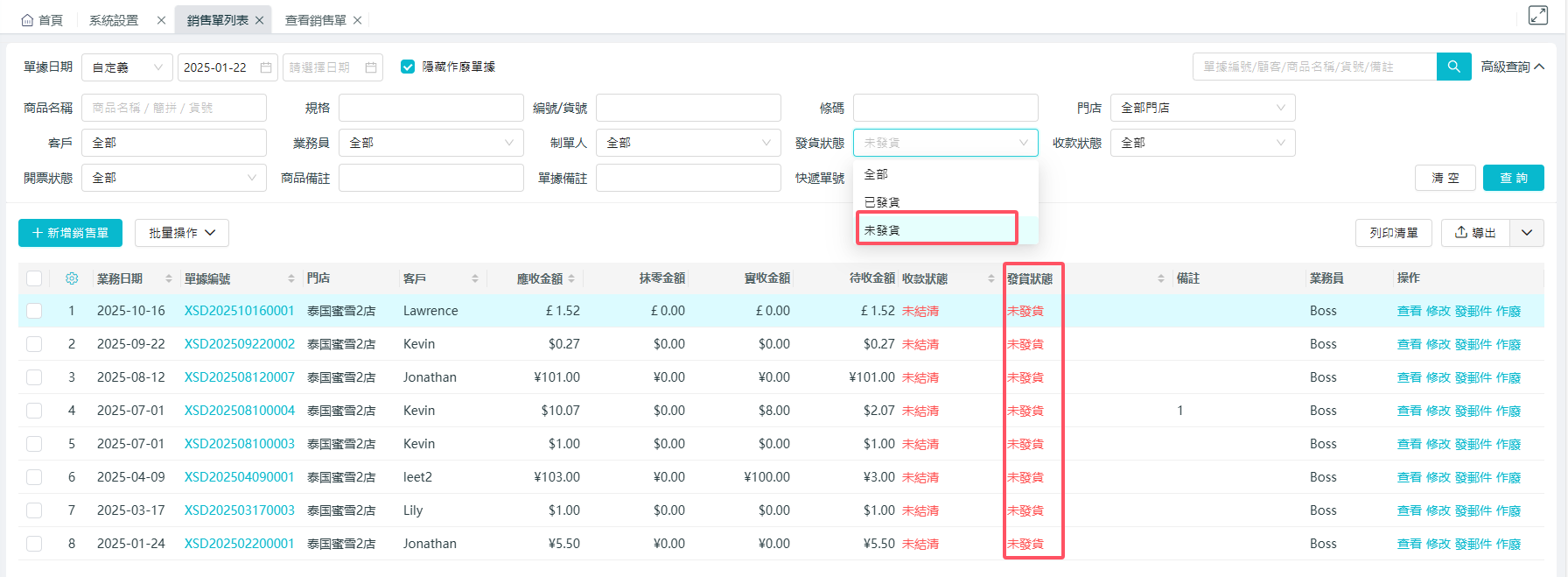Viewport: 1568px width, 577px height.
Task: Sort by 業務日期 column sort arrows
Action: click(x=169, y=278)
